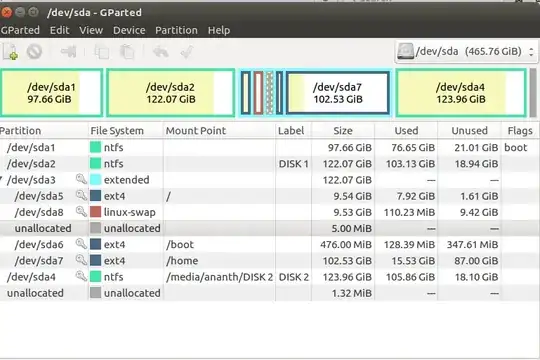The image size is (540, 360).
Task: Sort partitions by the Size column header
Action: [x=343, y=131]
